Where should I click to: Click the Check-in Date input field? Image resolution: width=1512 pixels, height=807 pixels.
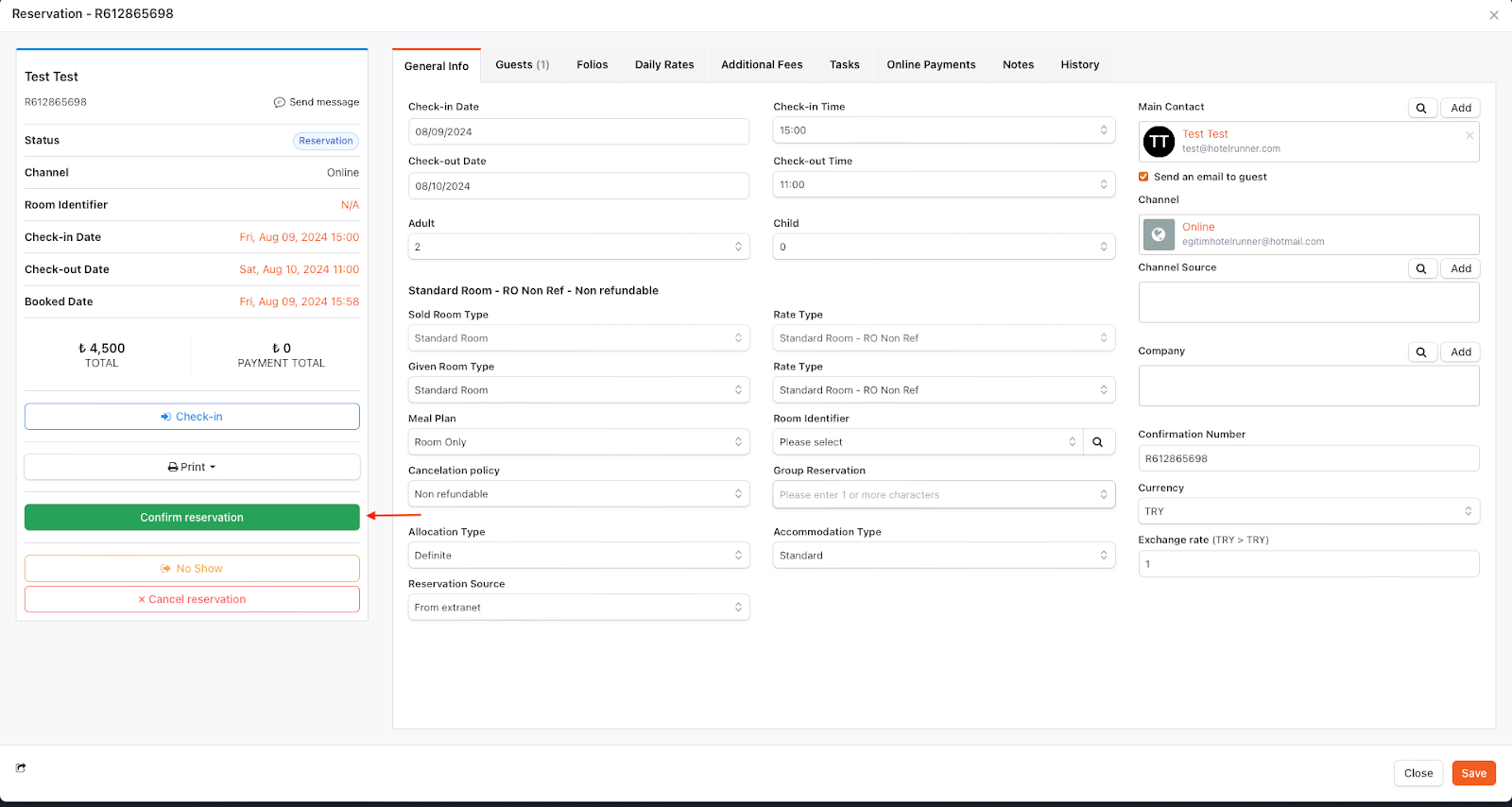pos(578,131)
